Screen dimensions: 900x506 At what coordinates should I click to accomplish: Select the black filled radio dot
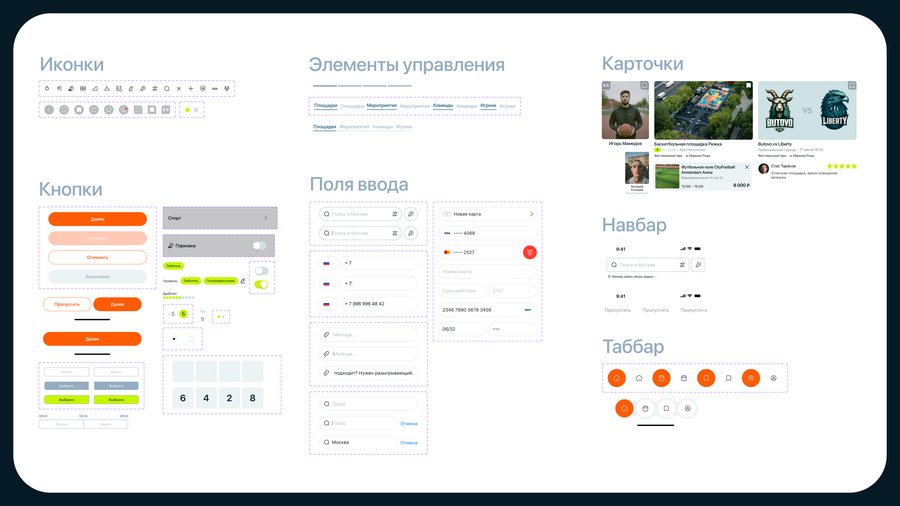(x=174, y=339)
